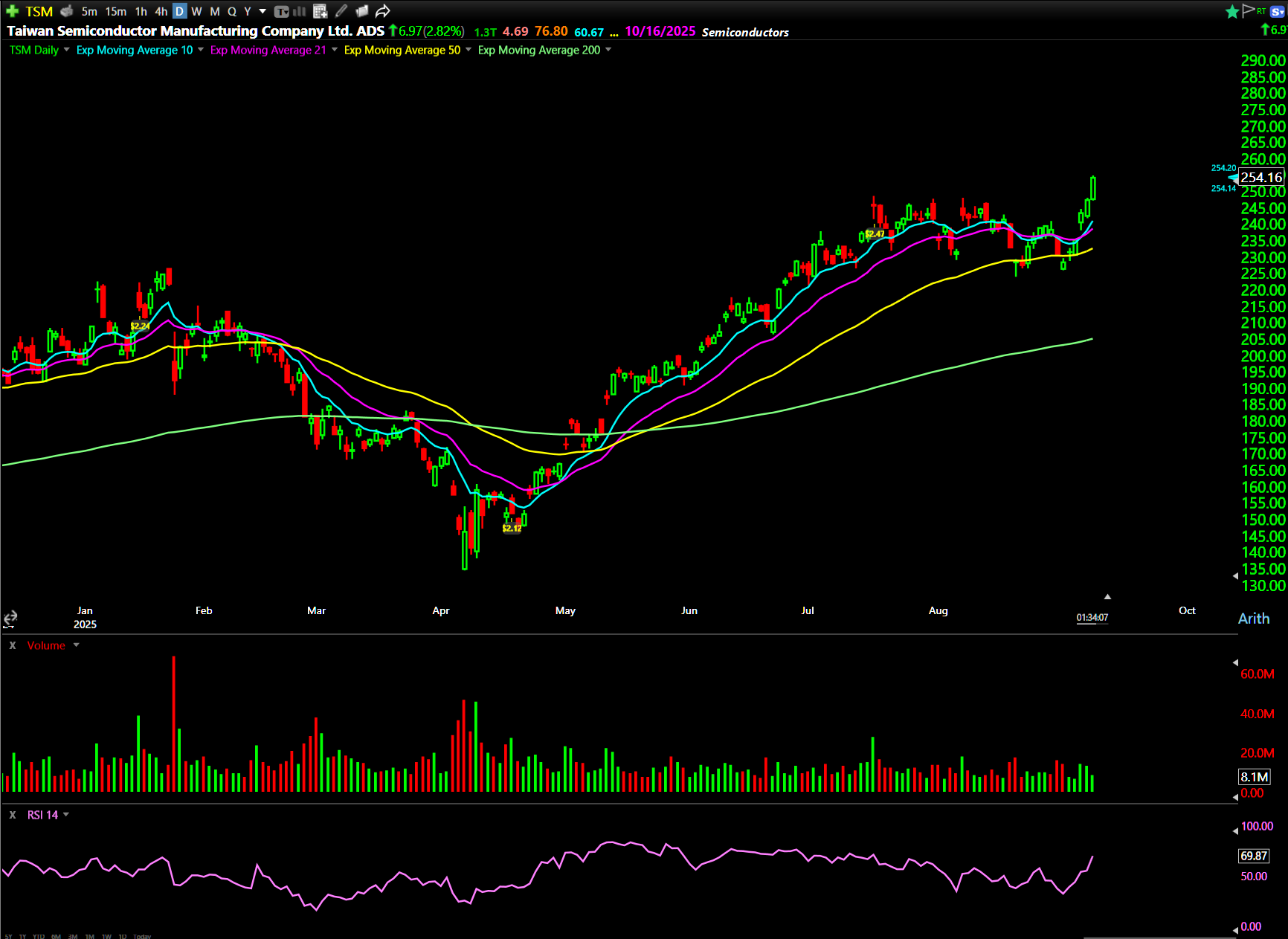This screenshot has height=939, width=1288.
Task: Select the Monthly (M) timeframe
Action: [215, 11]
